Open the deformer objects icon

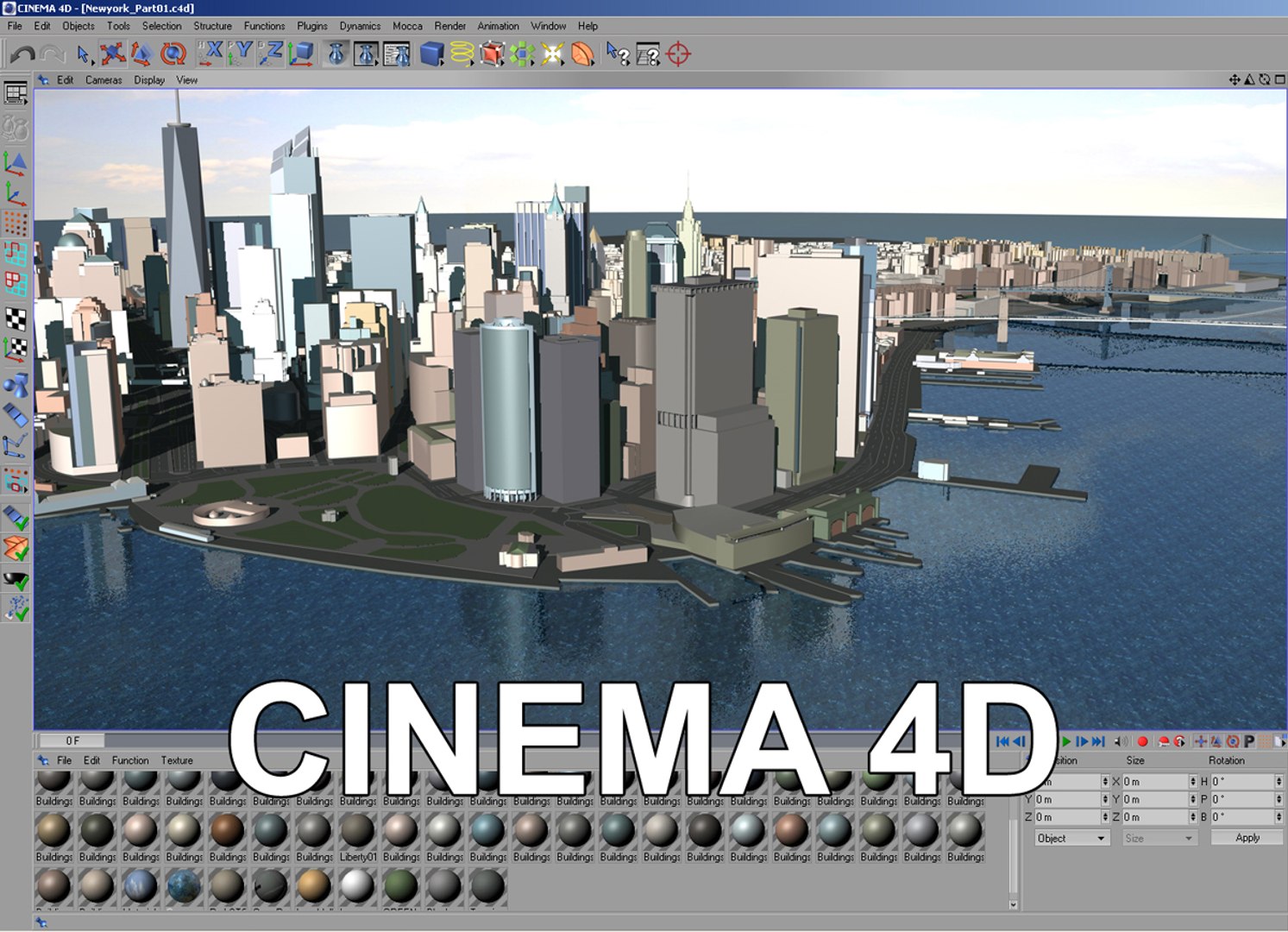[583, 54]
